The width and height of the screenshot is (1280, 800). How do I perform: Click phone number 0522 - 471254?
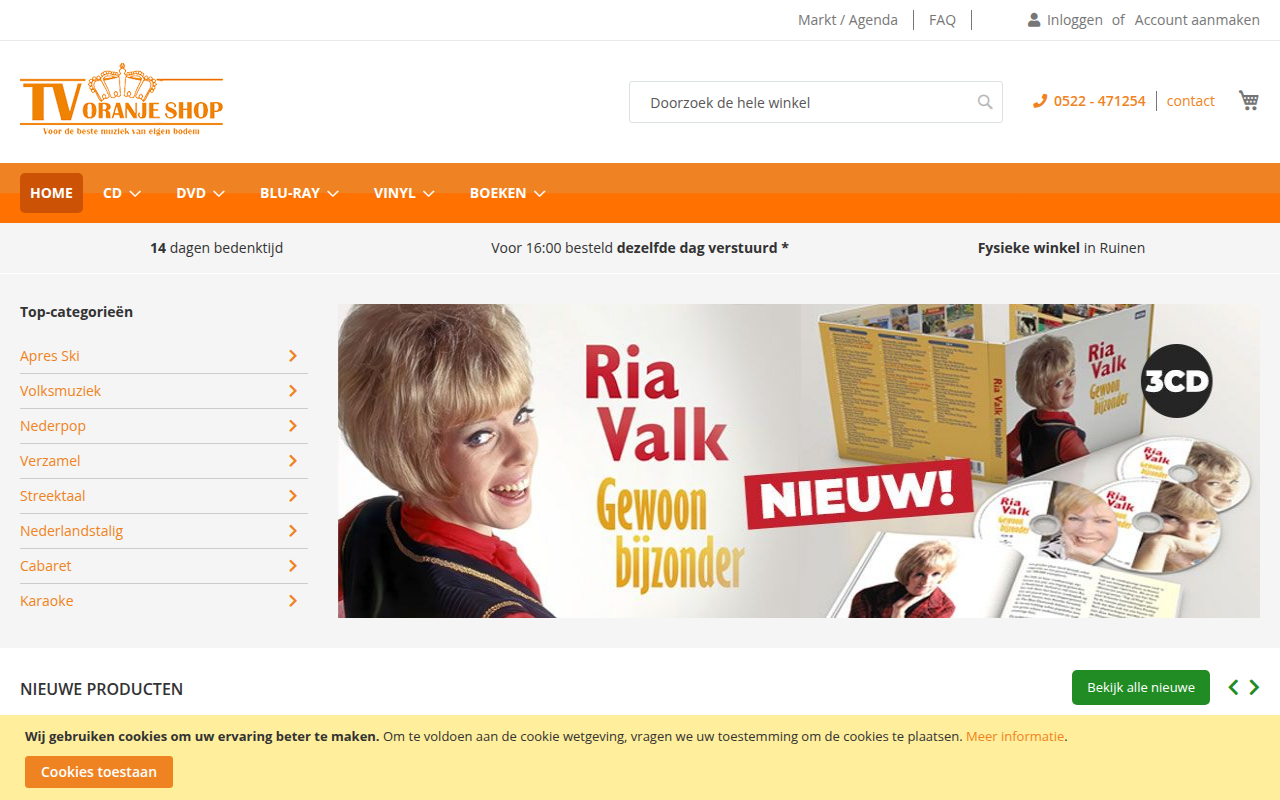tap(1099, 101)
